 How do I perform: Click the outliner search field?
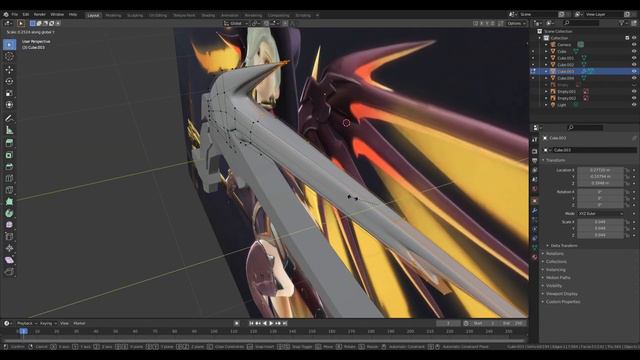coord(581,23)
